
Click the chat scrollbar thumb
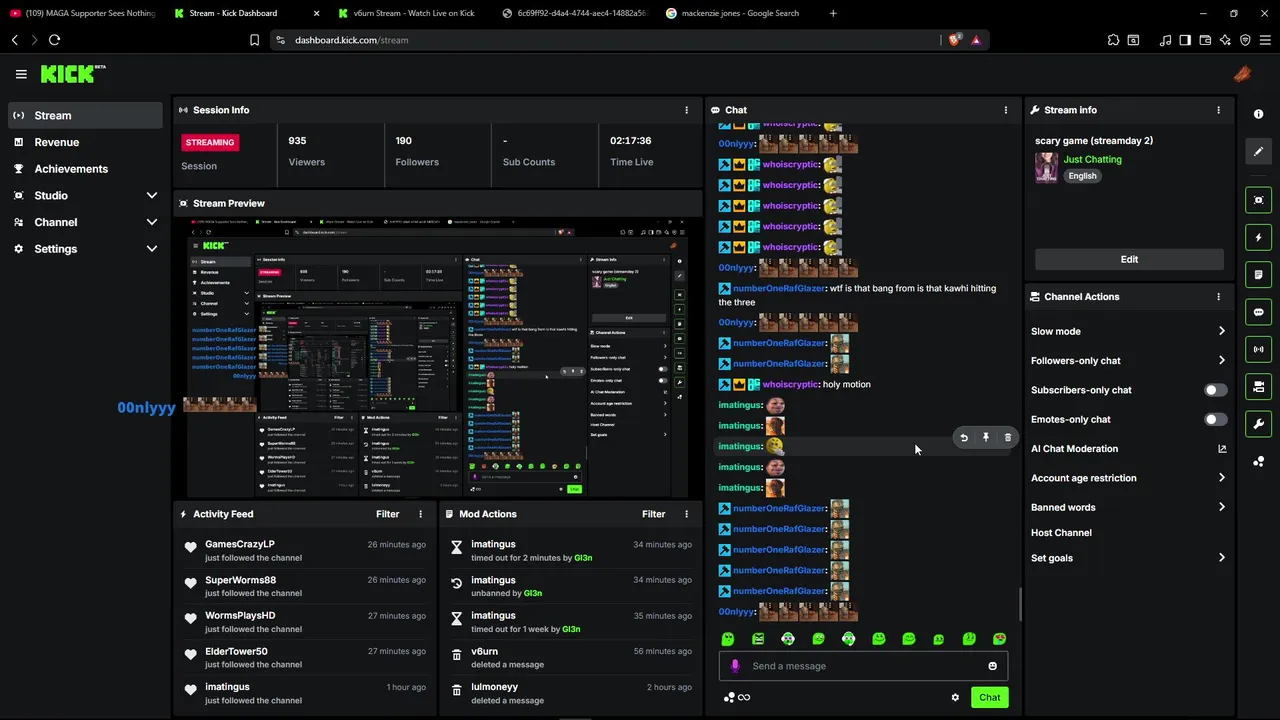click(1020, 603)
